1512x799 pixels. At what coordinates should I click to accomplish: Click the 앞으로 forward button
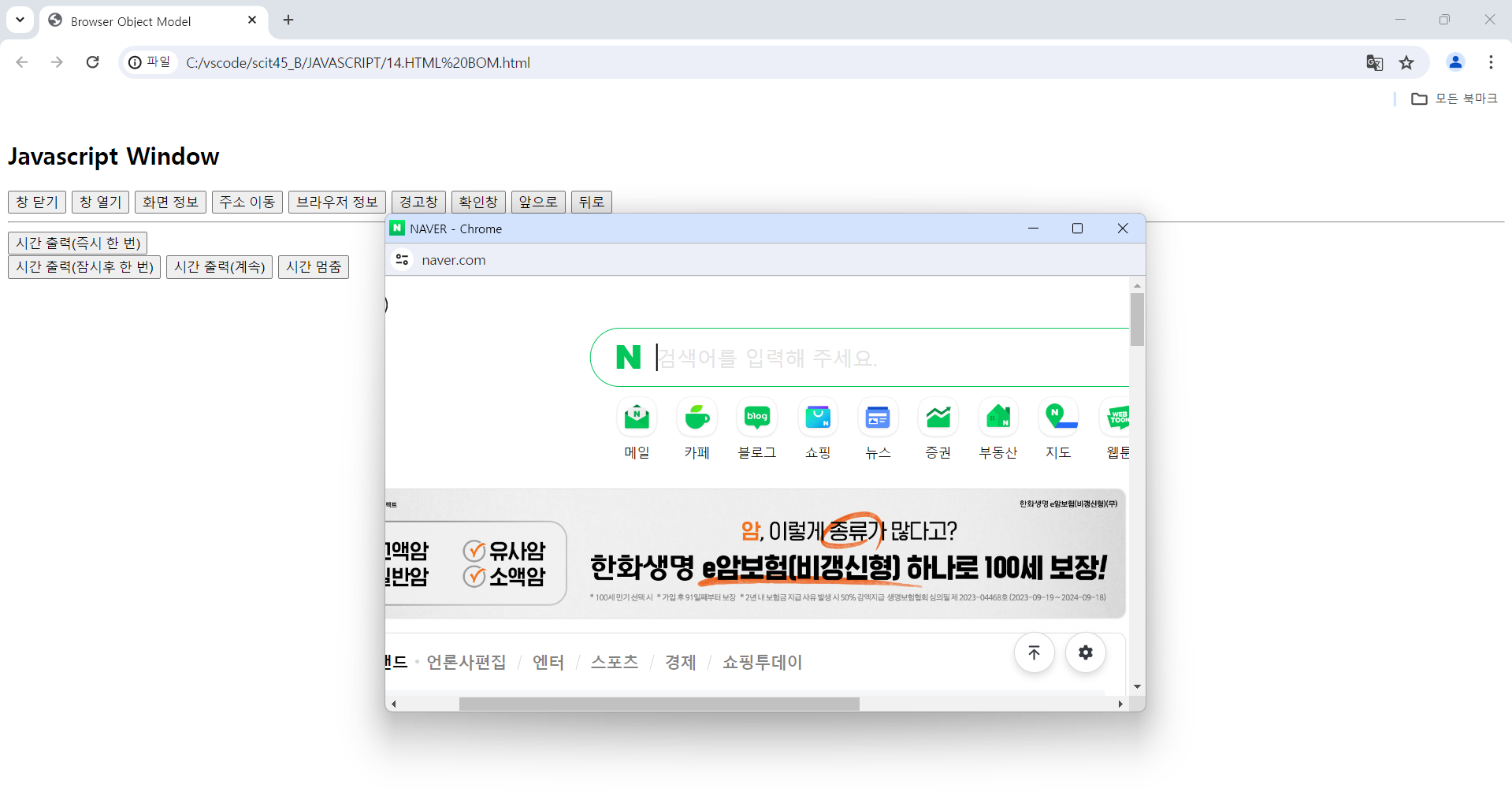click(538, 202)
